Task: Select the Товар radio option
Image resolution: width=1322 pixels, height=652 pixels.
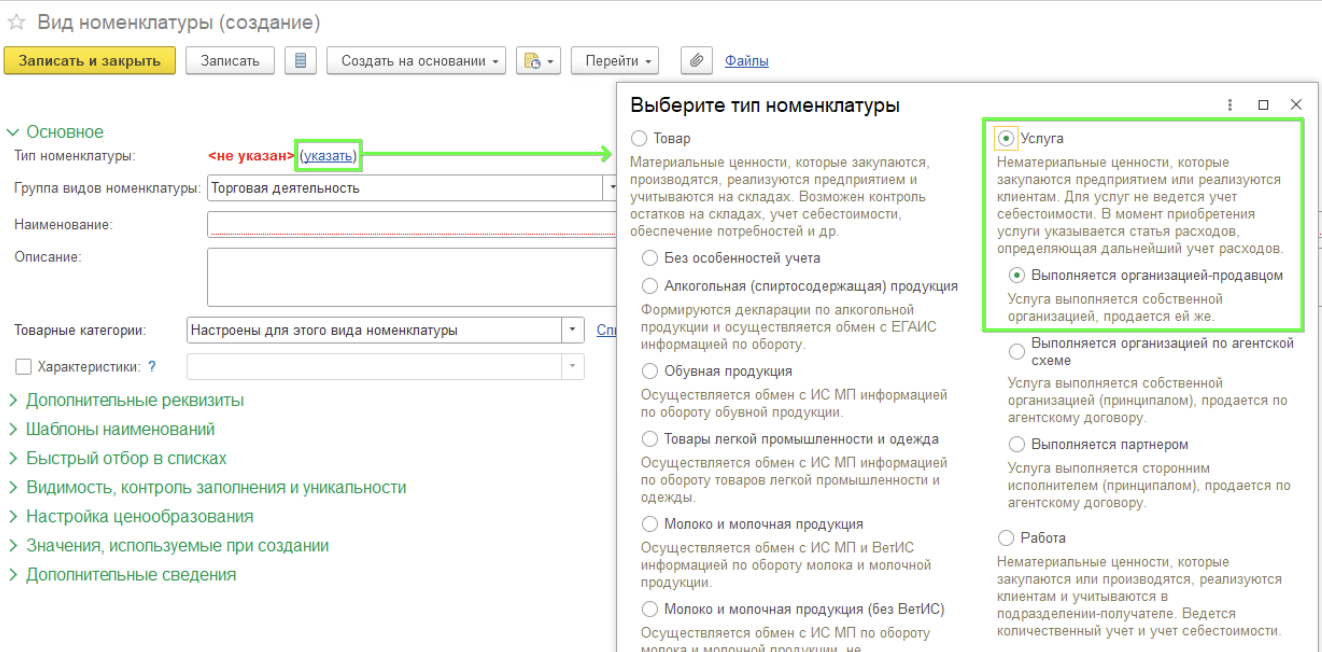Action: (639, 139)
